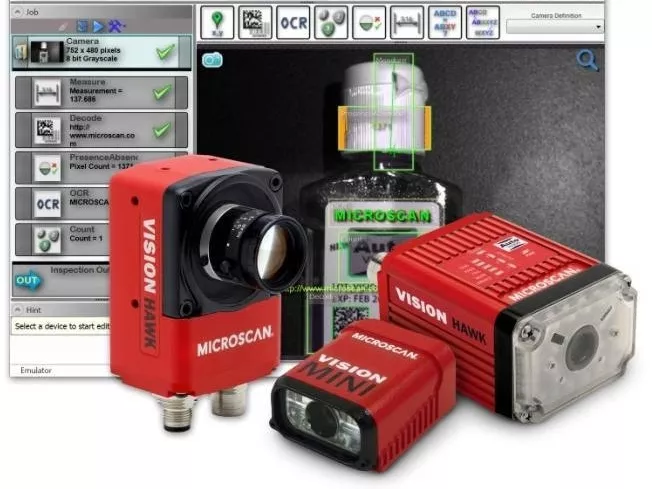Click the eraser icon in Job bar
The image size is (652, 489).
pos(63,27)
